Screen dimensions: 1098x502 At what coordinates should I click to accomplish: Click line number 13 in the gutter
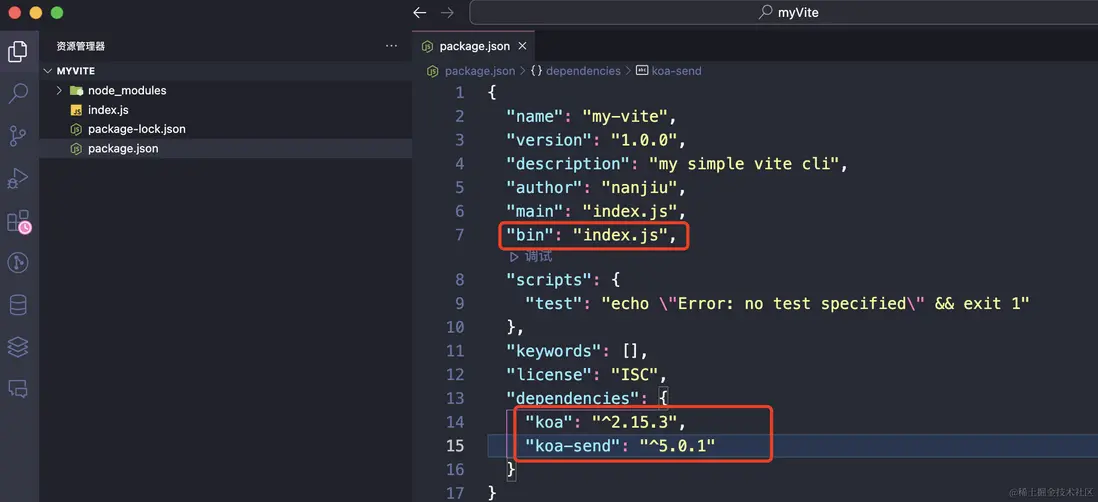454,398
